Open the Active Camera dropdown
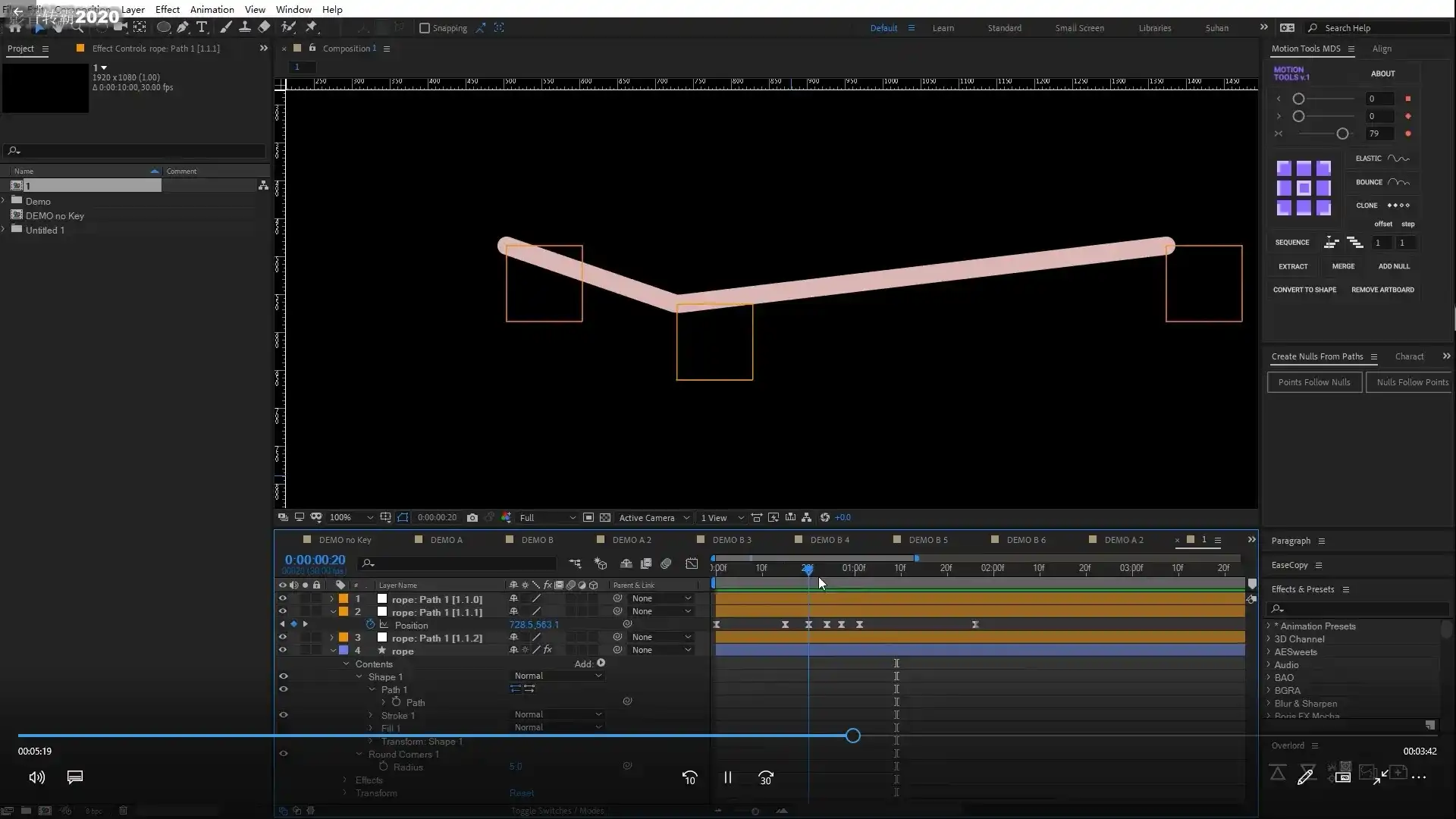The height and width of the screenshot is (819, 1456). point(654,518)
